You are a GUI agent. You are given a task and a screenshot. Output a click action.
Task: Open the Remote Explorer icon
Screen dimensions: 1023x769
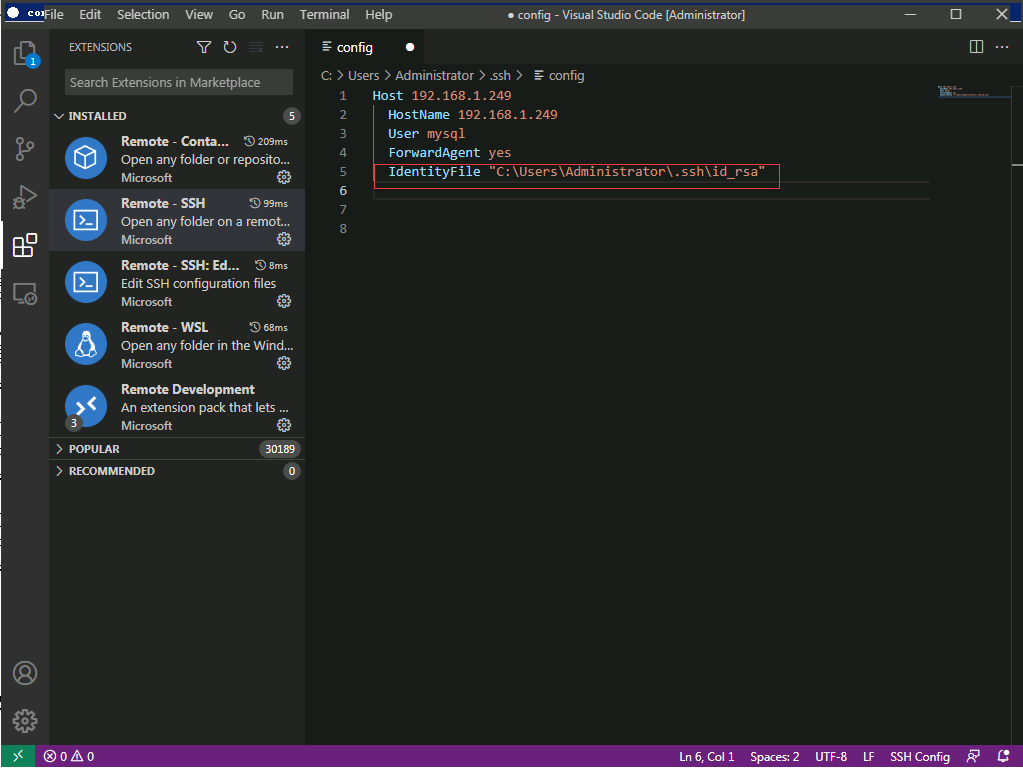point(25,293)
